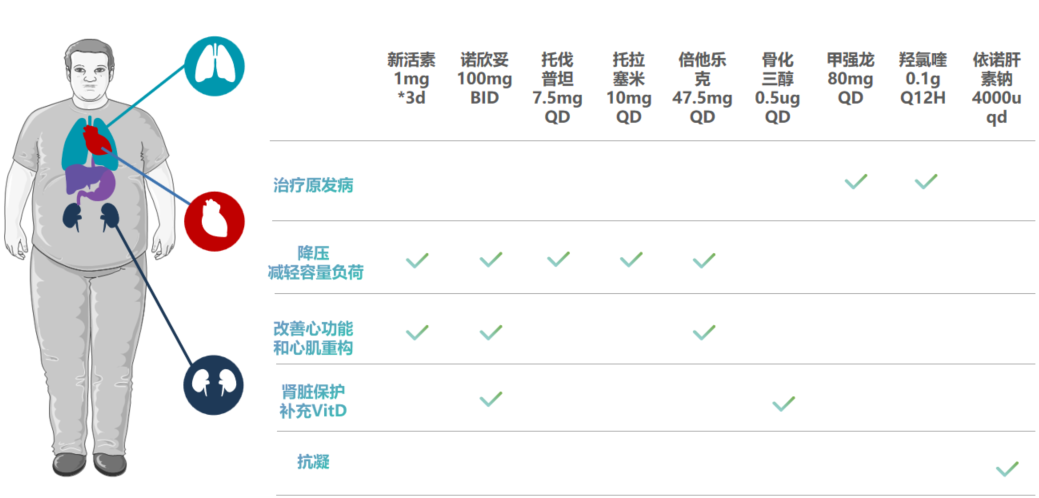Viewport: 1039px width, 498px height.
Task: Click the 改善心功能和心肌重构 row label
Action: 313,338
